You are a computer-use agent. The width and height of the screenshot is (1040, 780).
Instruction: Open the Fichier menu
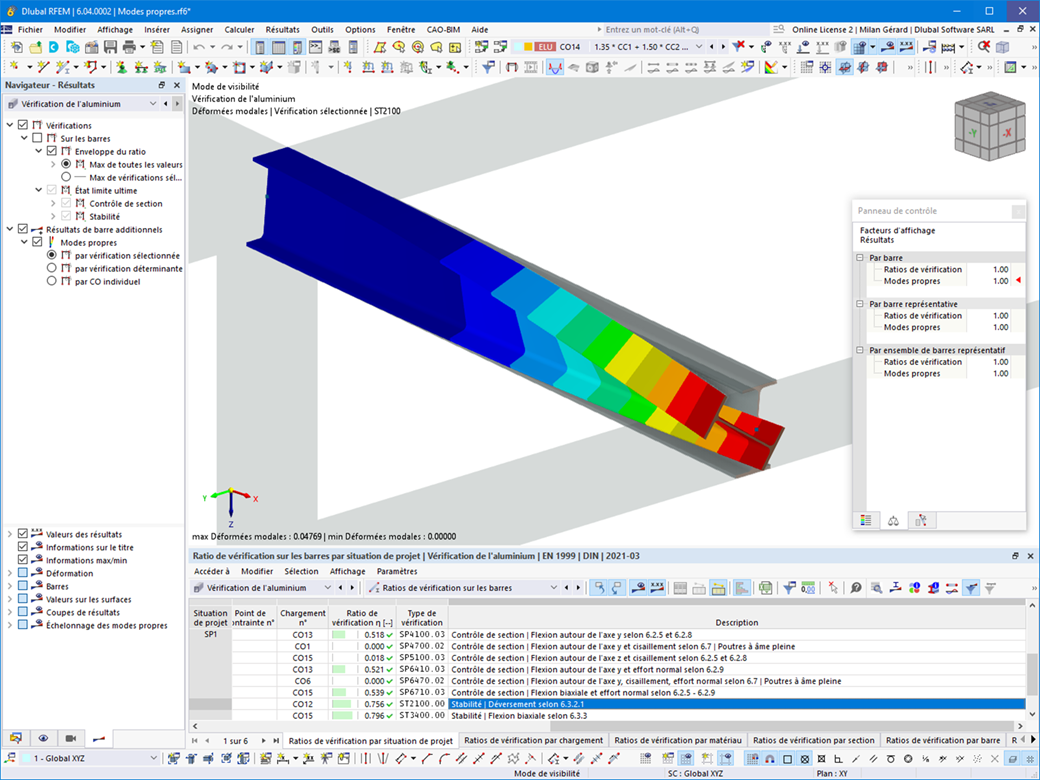30,30
